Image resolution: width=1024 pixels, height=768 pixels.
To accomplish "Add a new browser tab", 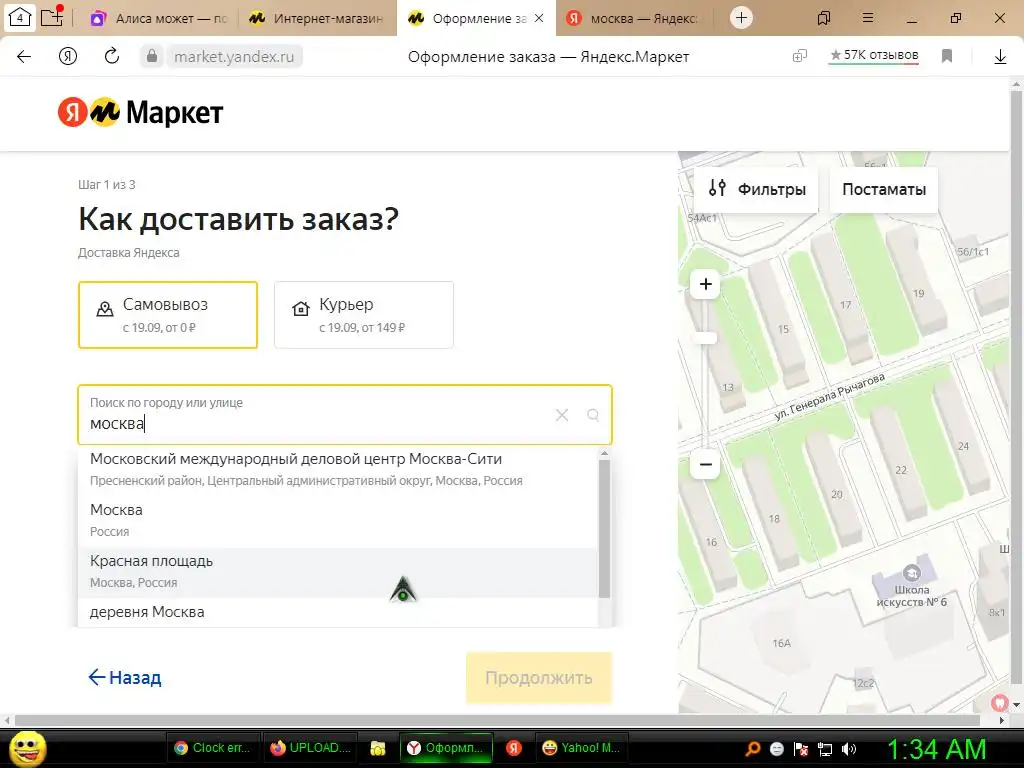I will point(741,18).
